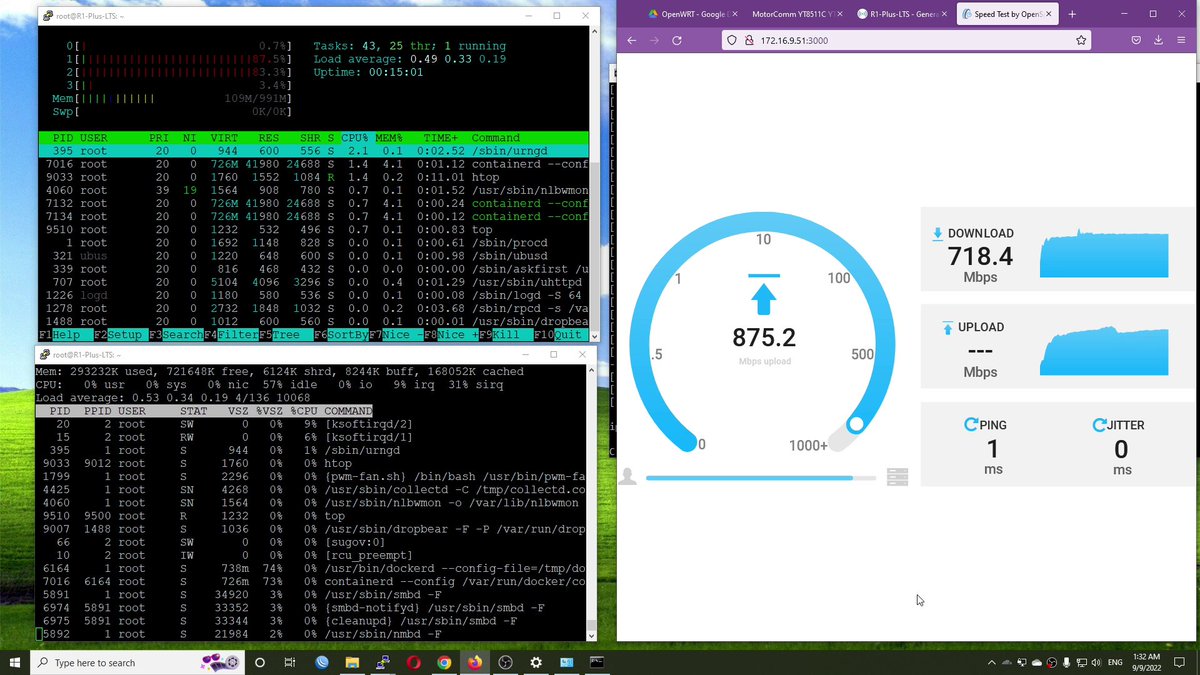1200x675 pixels.
Task: Click the gauge needle knob
Action: click(x=855, y=424)
